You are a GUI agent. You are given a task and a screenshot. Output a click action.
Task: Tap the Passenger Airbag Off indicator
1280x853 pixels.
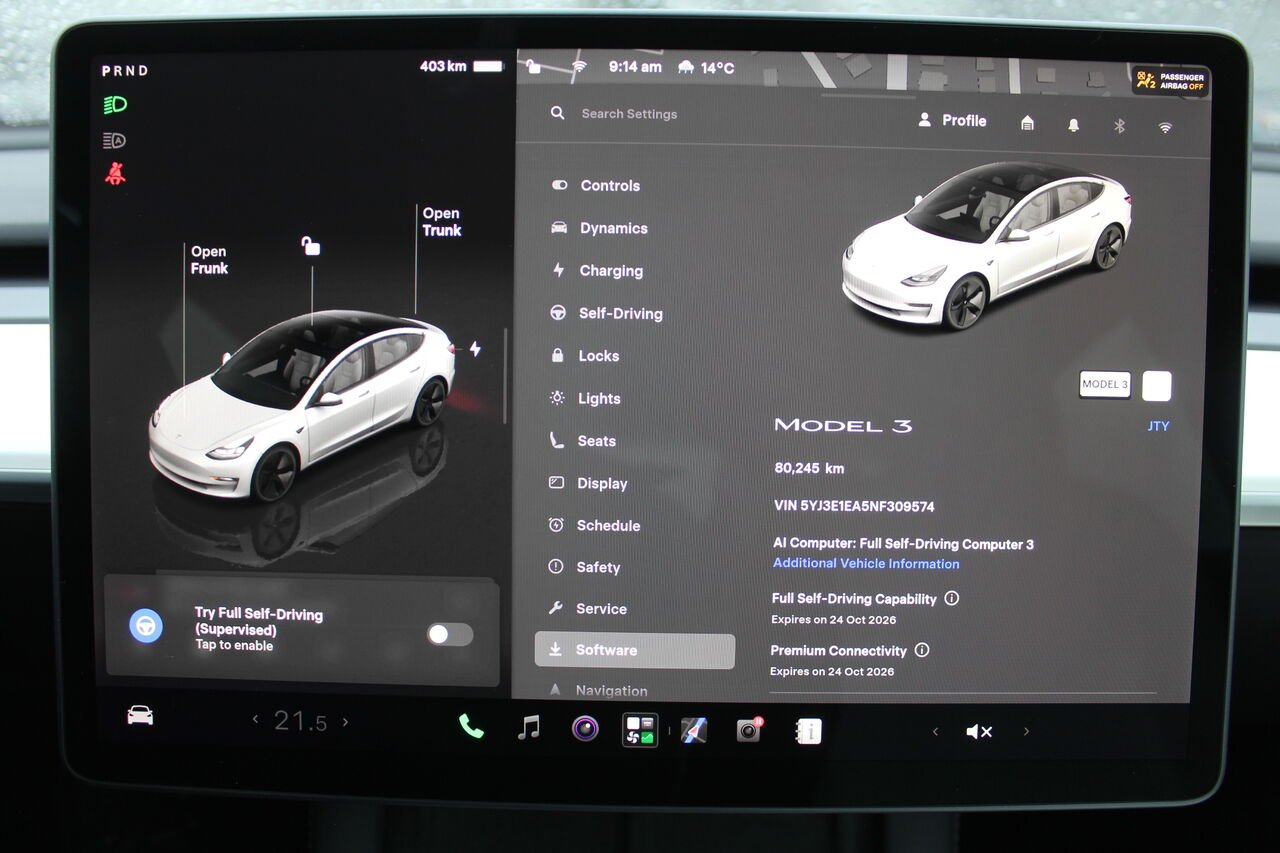(1170, 81)
